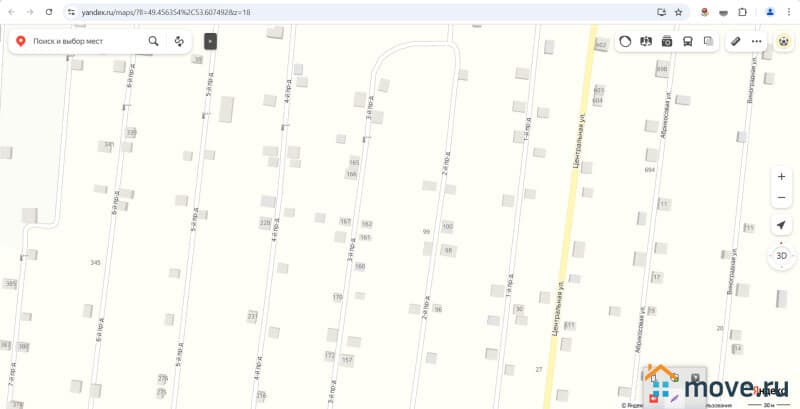Click the yandex.ru address bar URL

(x=166, y=12)
